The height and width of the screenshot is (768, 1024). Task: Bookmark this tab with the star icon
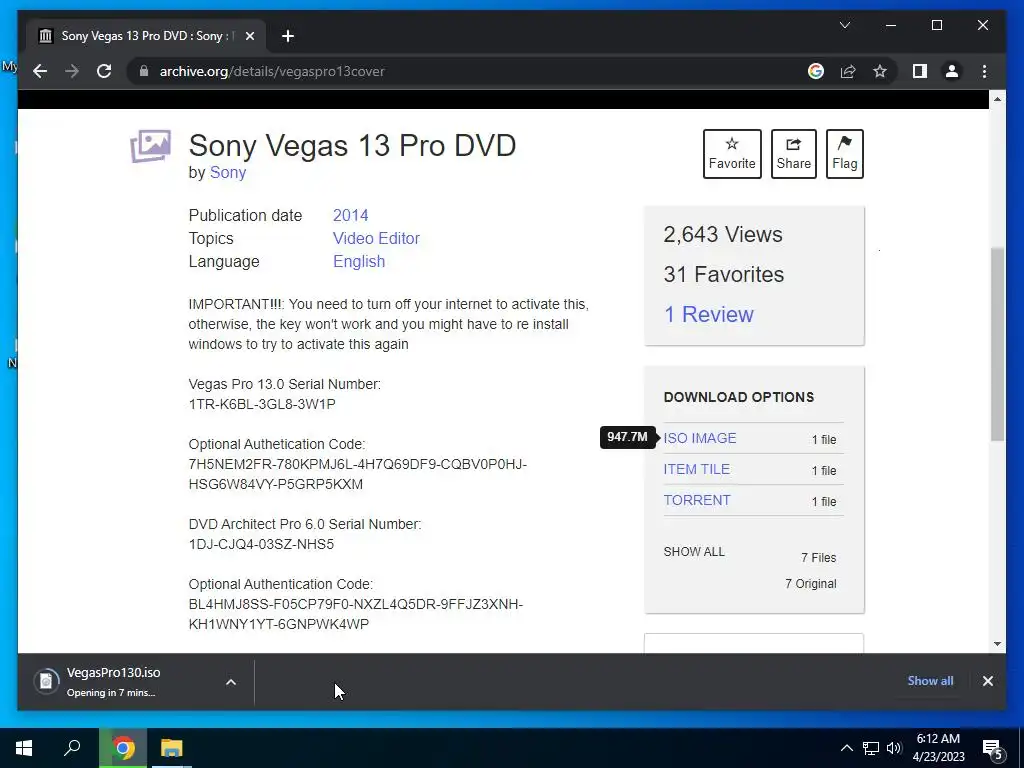click(x=880, y=71)
